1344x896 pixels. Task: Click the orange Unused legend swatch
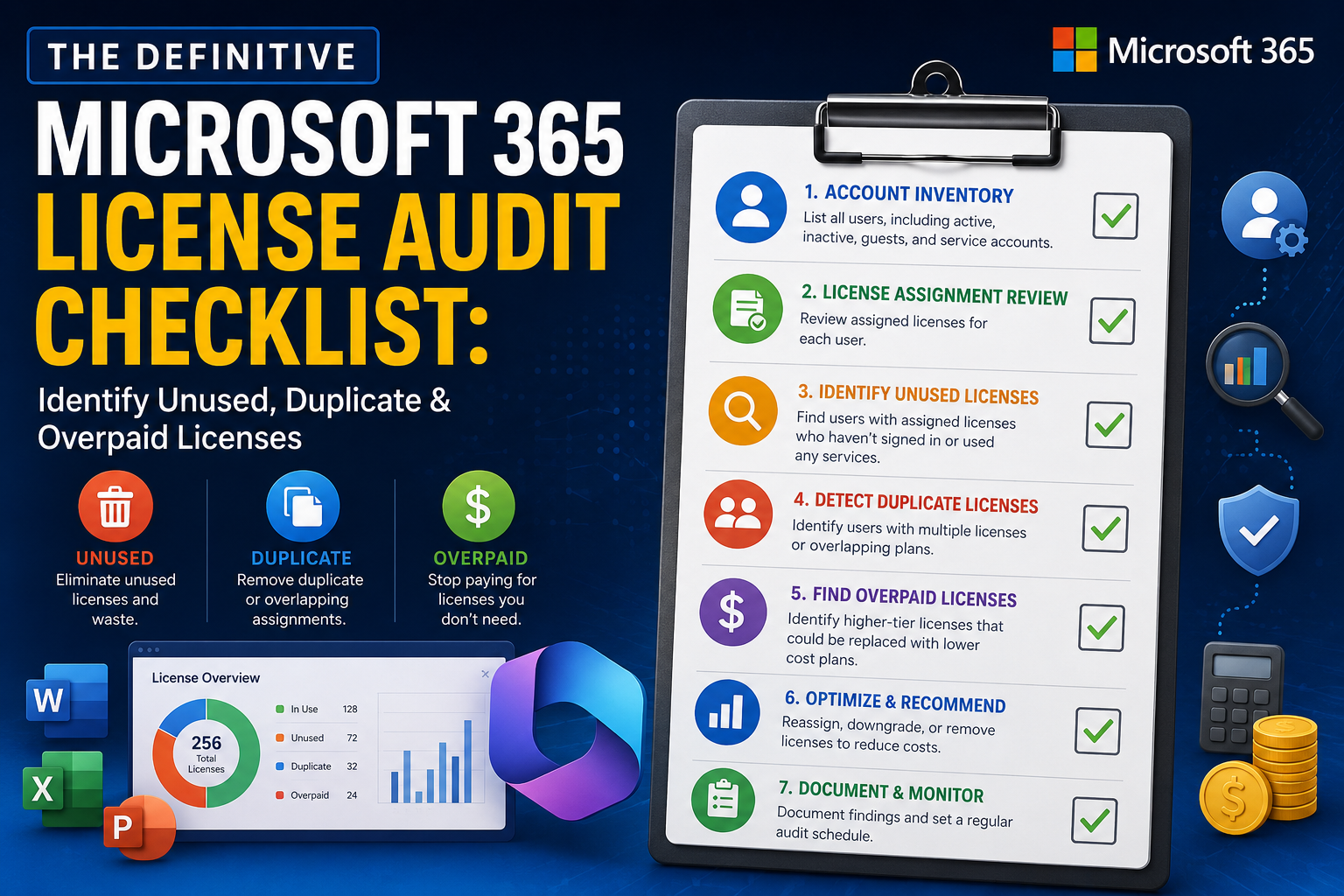(280, 738)
